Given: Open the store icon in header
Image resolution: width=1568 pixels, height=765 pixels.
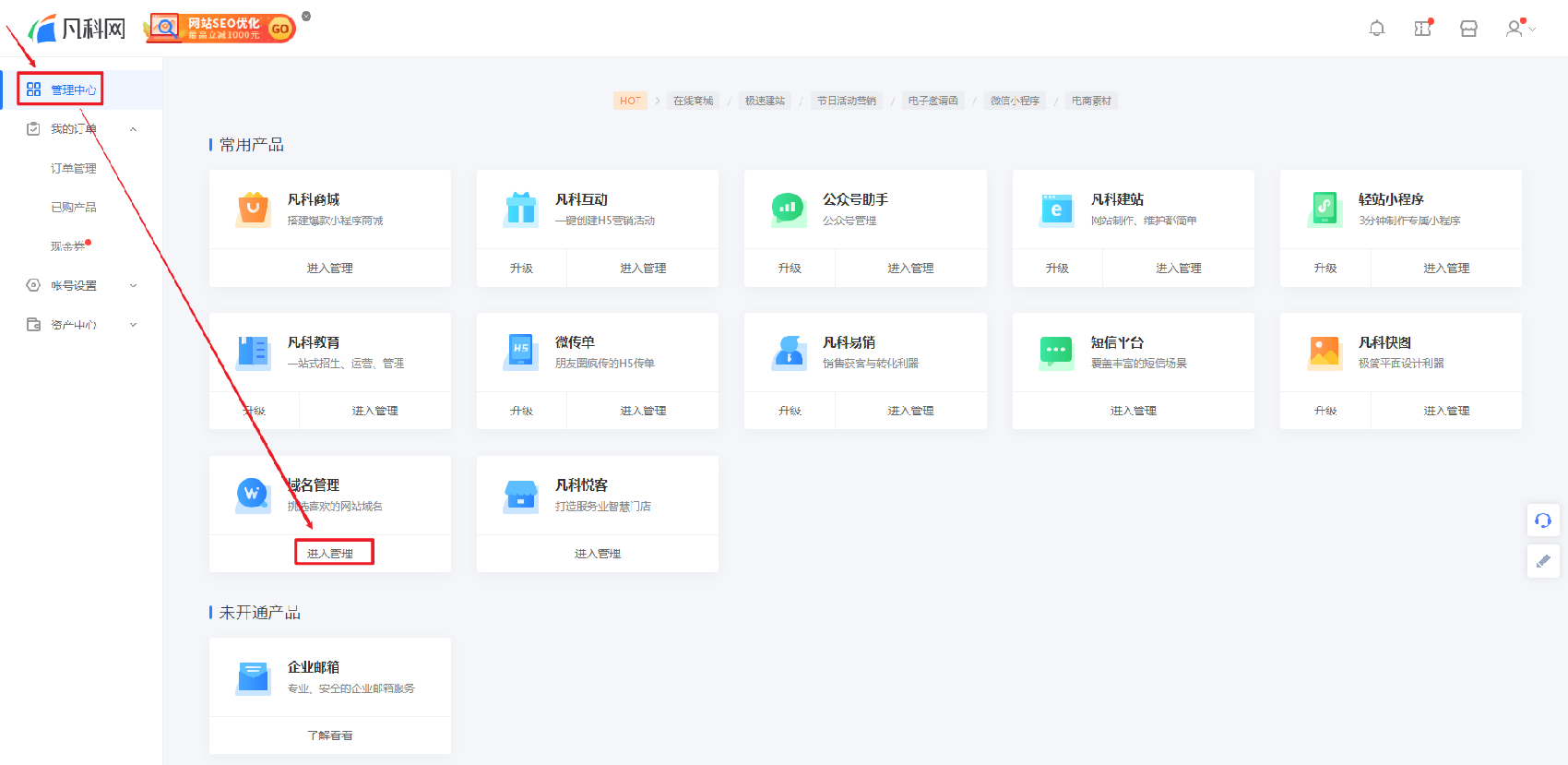Looking at the screenshot, I should (x=1469, y=29).
